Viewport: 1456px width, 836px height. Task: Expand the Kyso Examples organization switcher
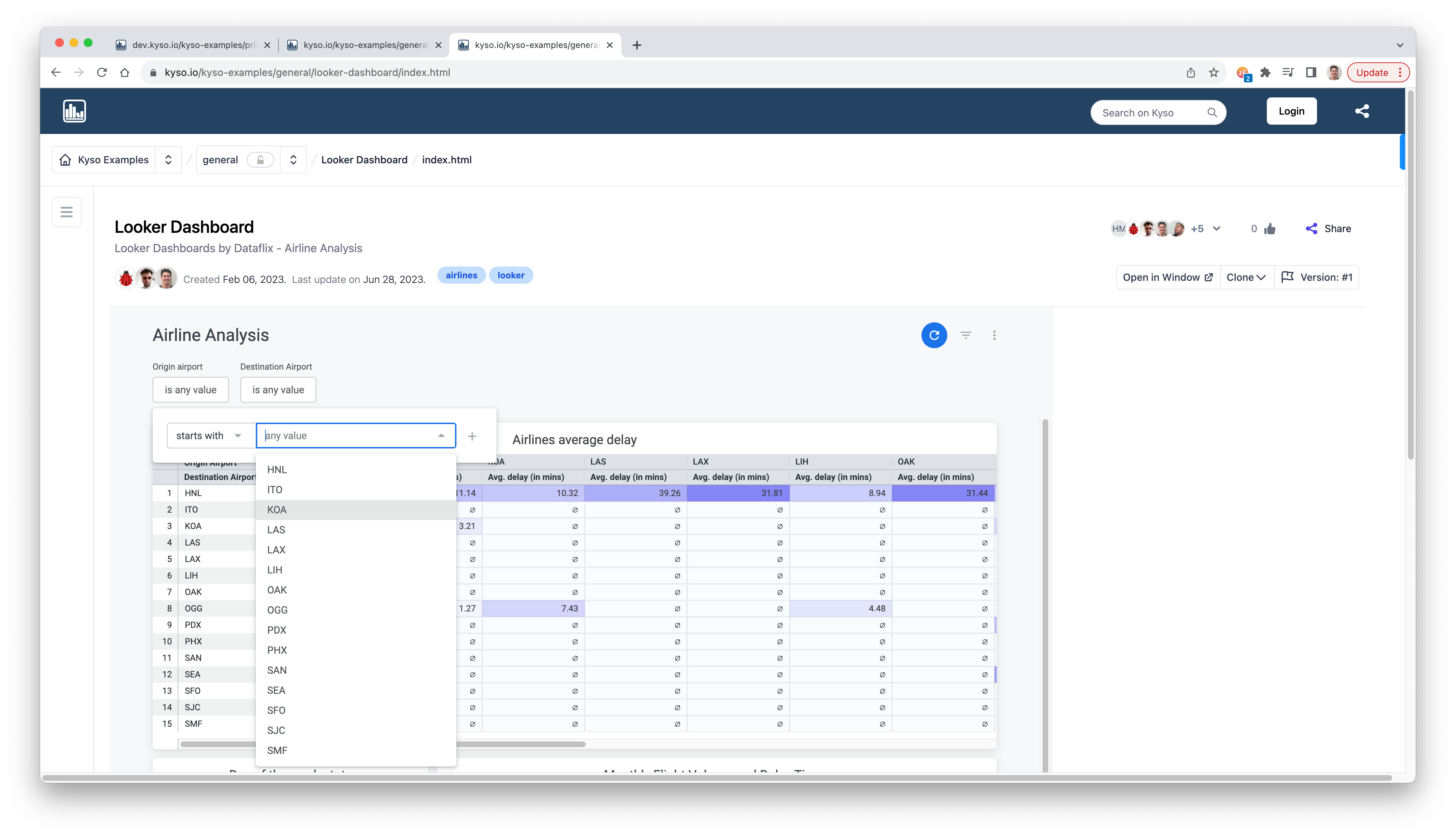click(168, 160)
